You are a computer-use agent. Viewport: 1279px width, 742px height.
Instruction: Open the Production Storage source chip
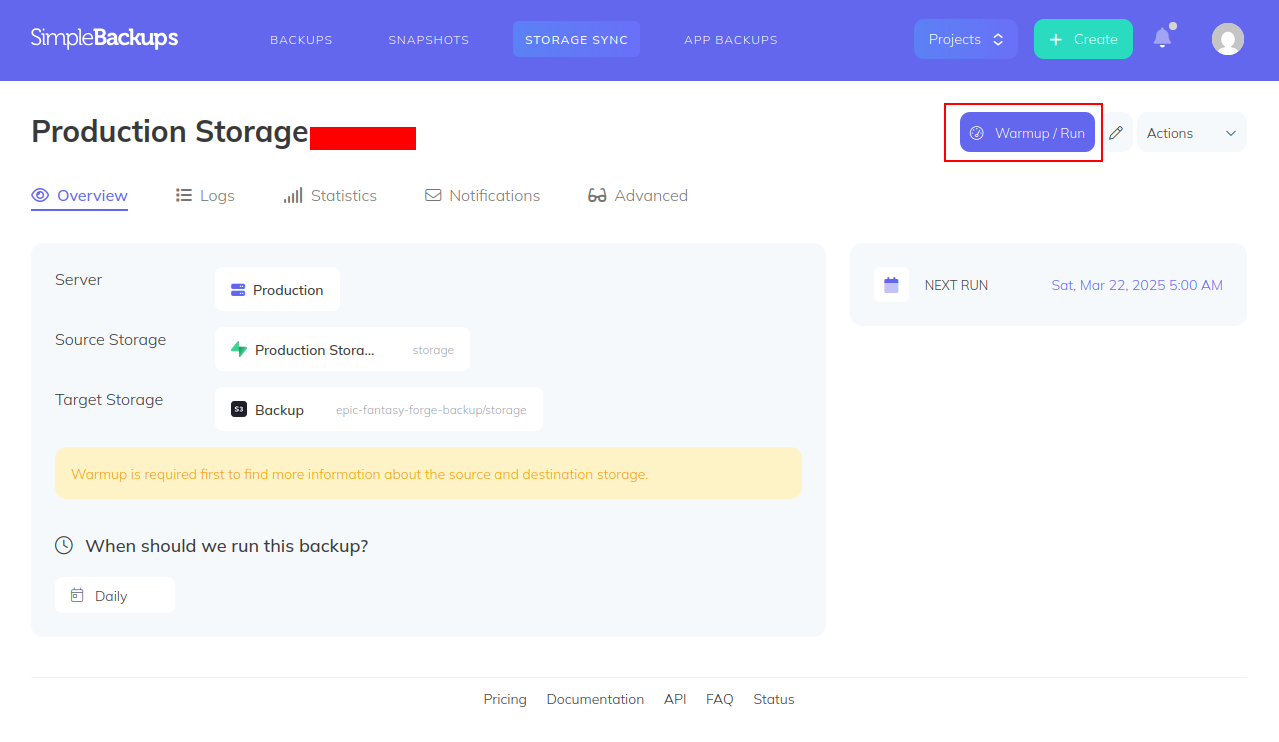[x=342, y=349]
